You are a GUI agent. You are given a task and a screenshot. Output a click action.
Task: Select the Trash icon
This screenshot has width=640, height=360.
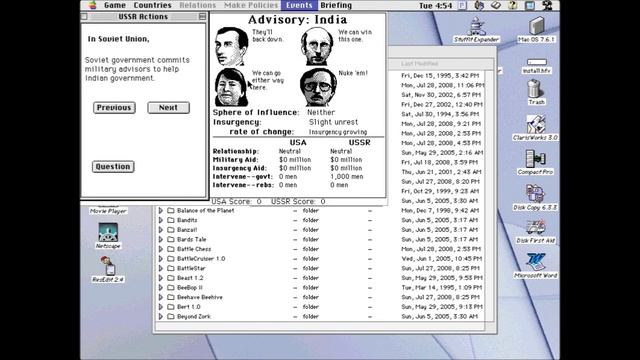point(535,88)
